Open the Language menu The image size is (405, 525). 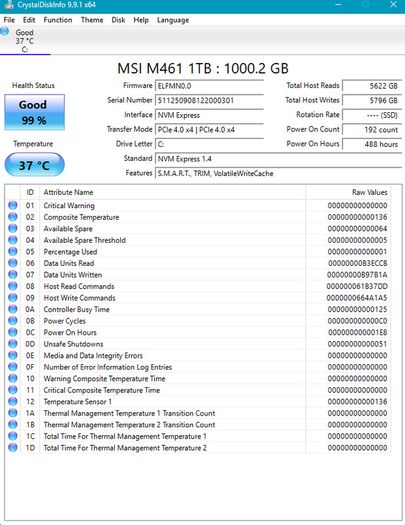click(173, 20)
